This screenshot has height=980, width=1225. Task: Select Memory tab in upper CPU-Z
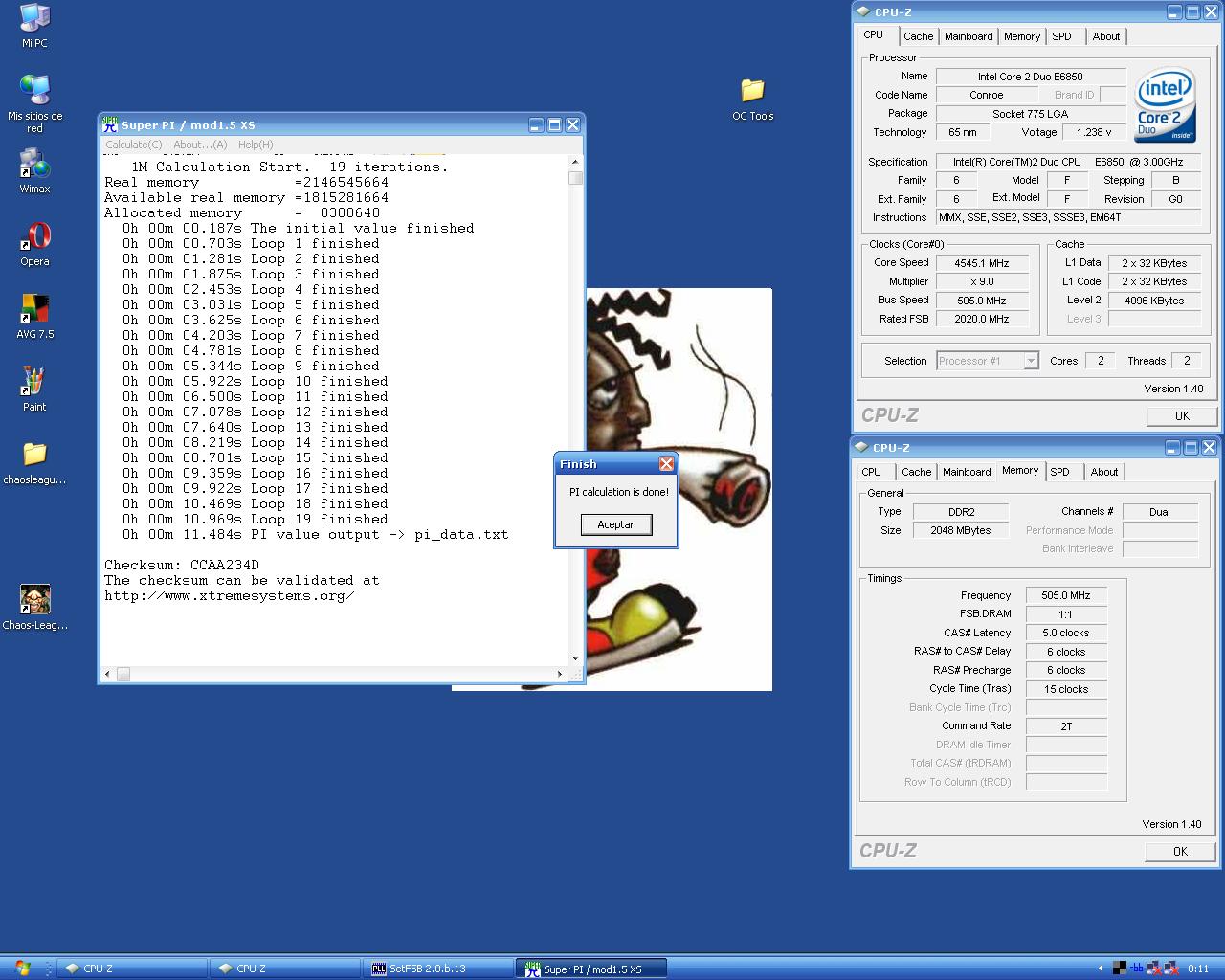[x=1022, y=36]
